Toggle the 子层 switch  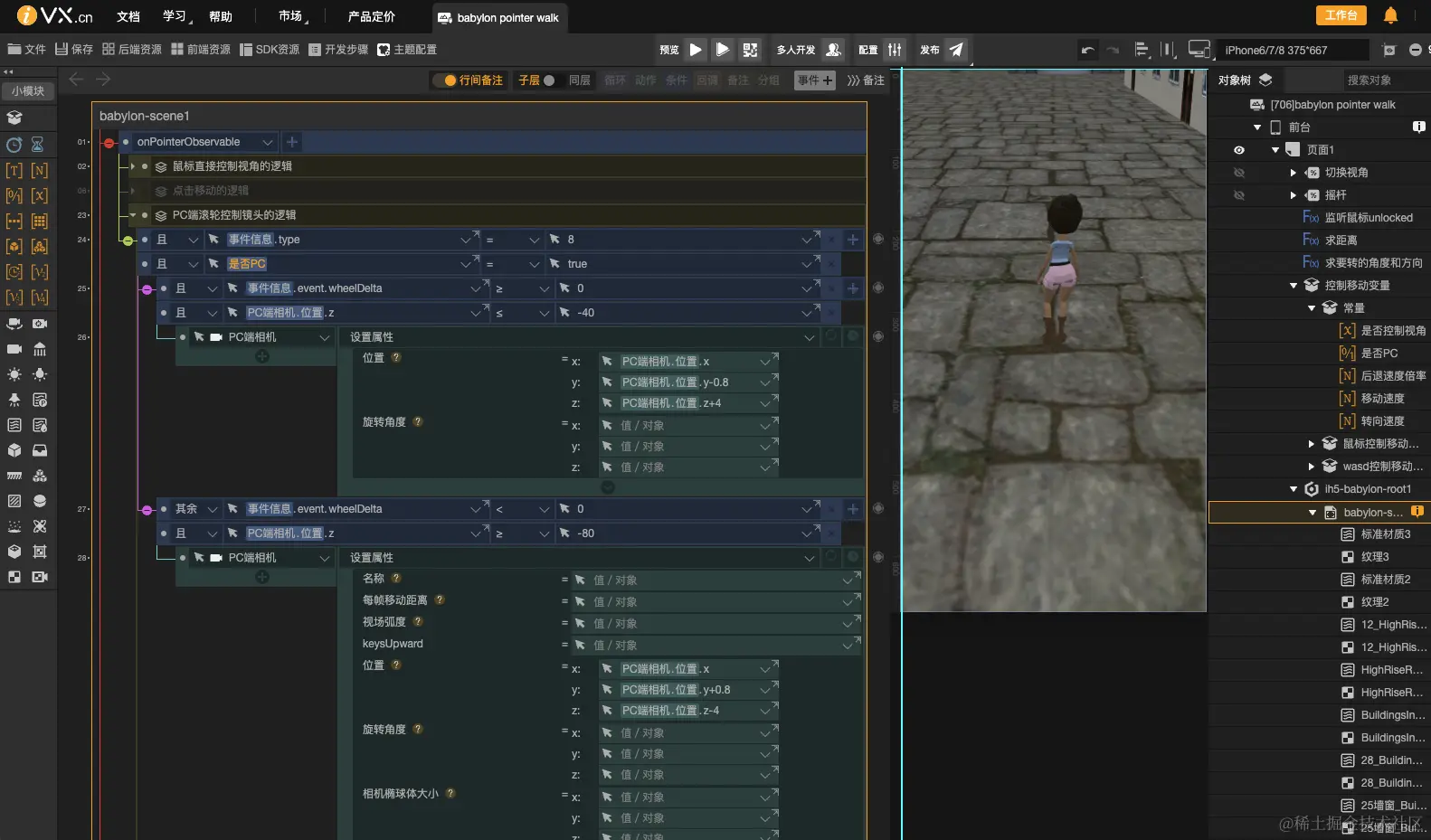click(x=549, y=80)
